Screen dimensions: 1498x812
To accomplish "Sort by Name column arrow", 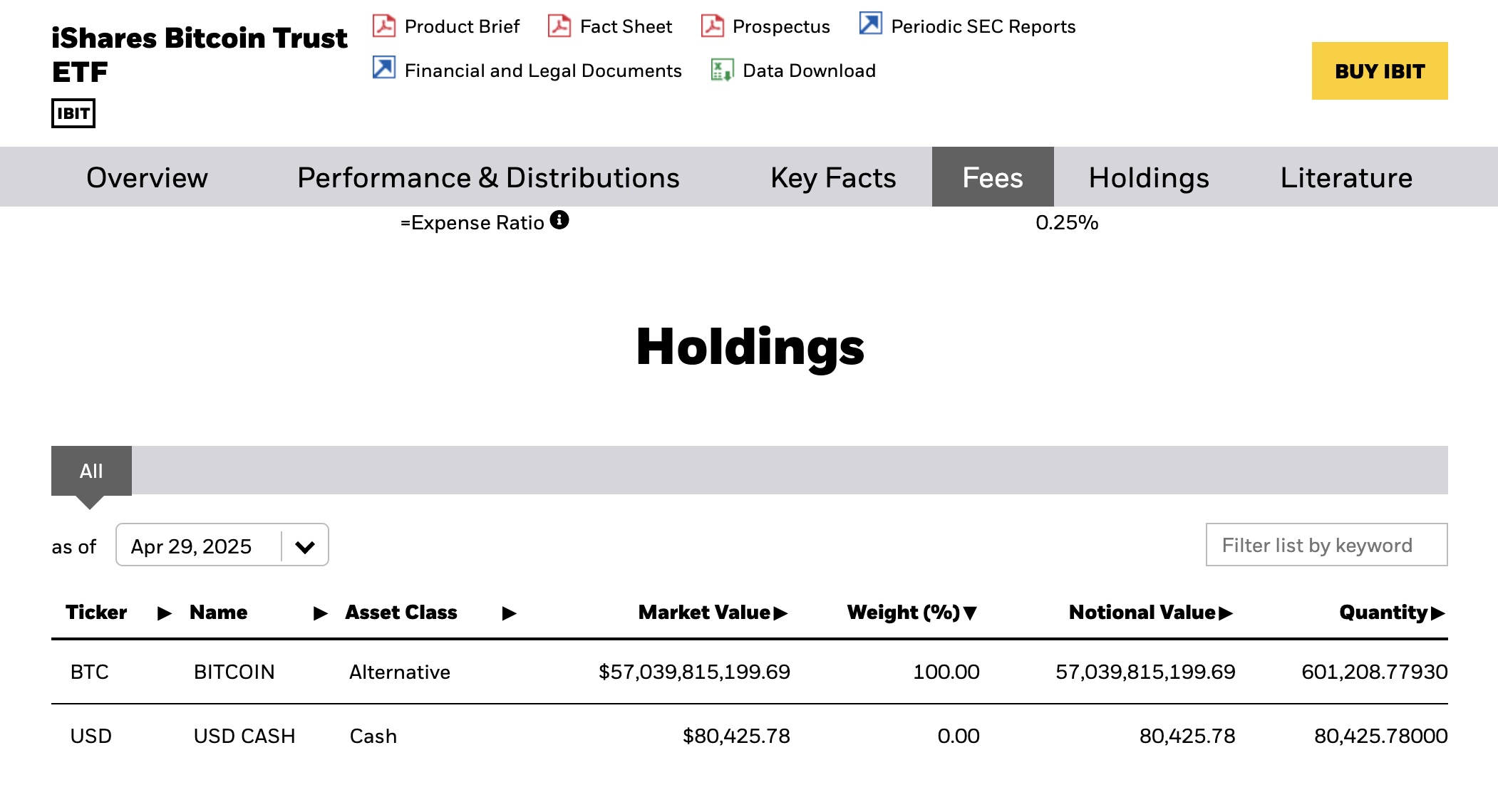I will pos(321,613).
